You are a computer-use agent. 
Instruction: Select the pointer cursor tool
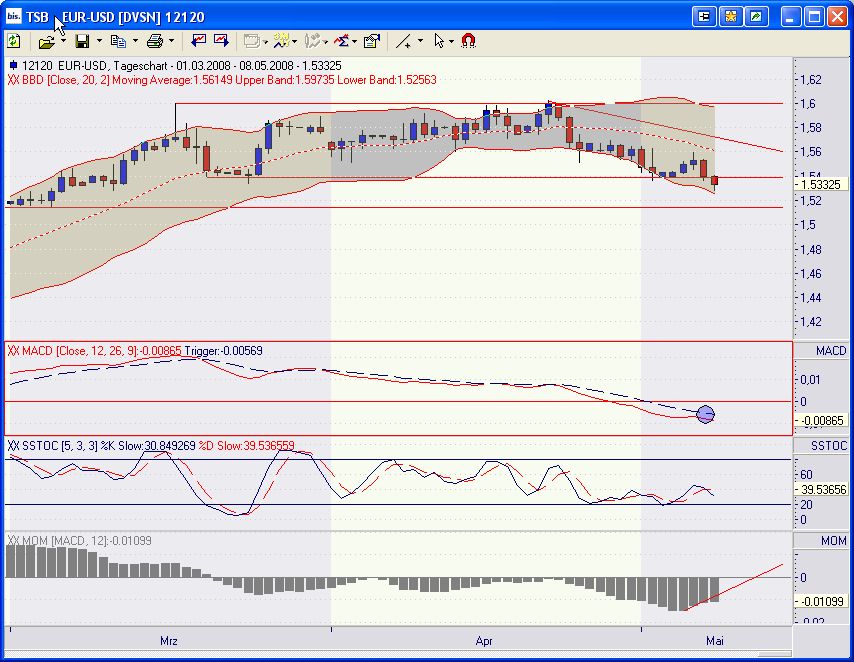[439, 41]
